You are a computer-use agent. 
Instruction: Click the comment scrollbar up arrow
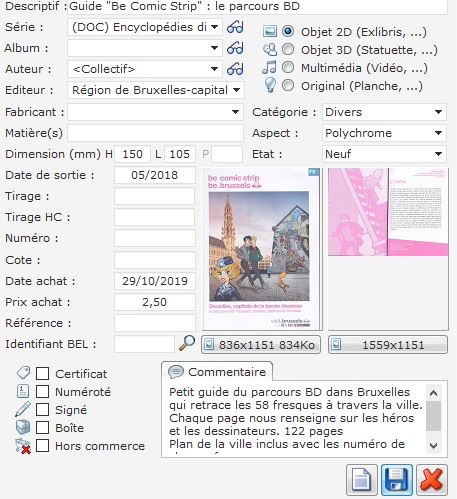pos(434,393)
